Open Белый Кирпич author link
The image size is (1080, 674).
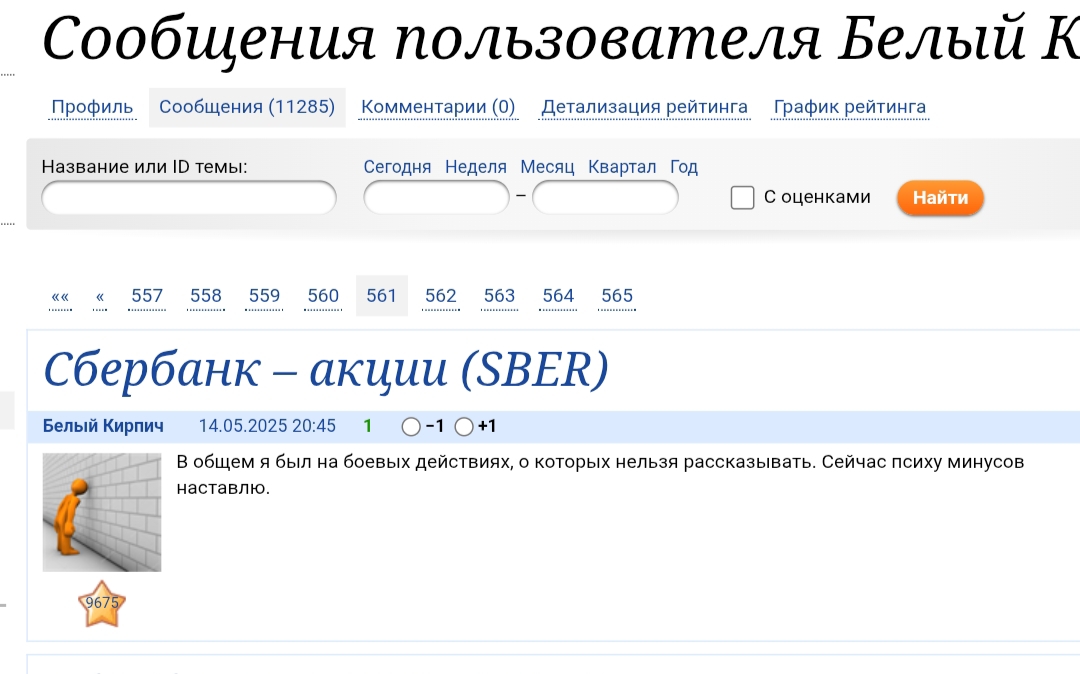[103, 426]
